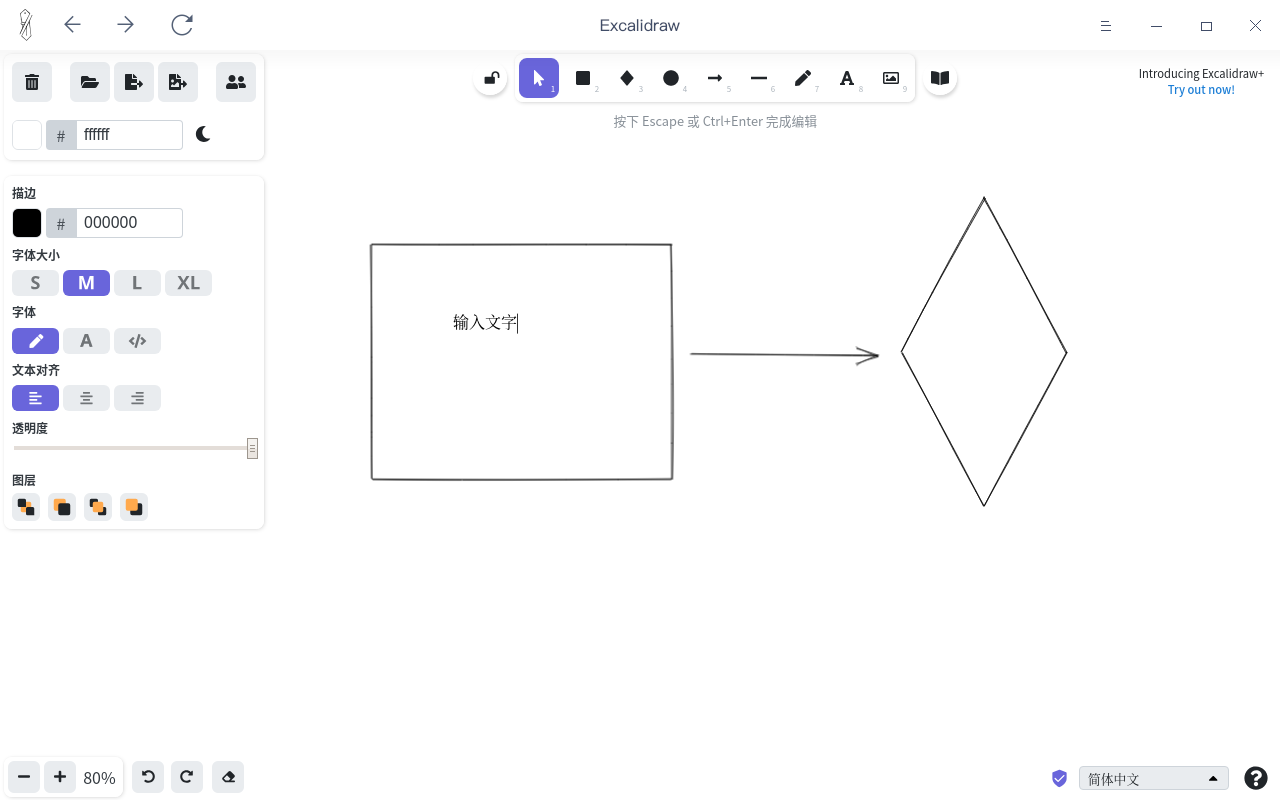Select the Ellipse tool

[x=671, y=78]
